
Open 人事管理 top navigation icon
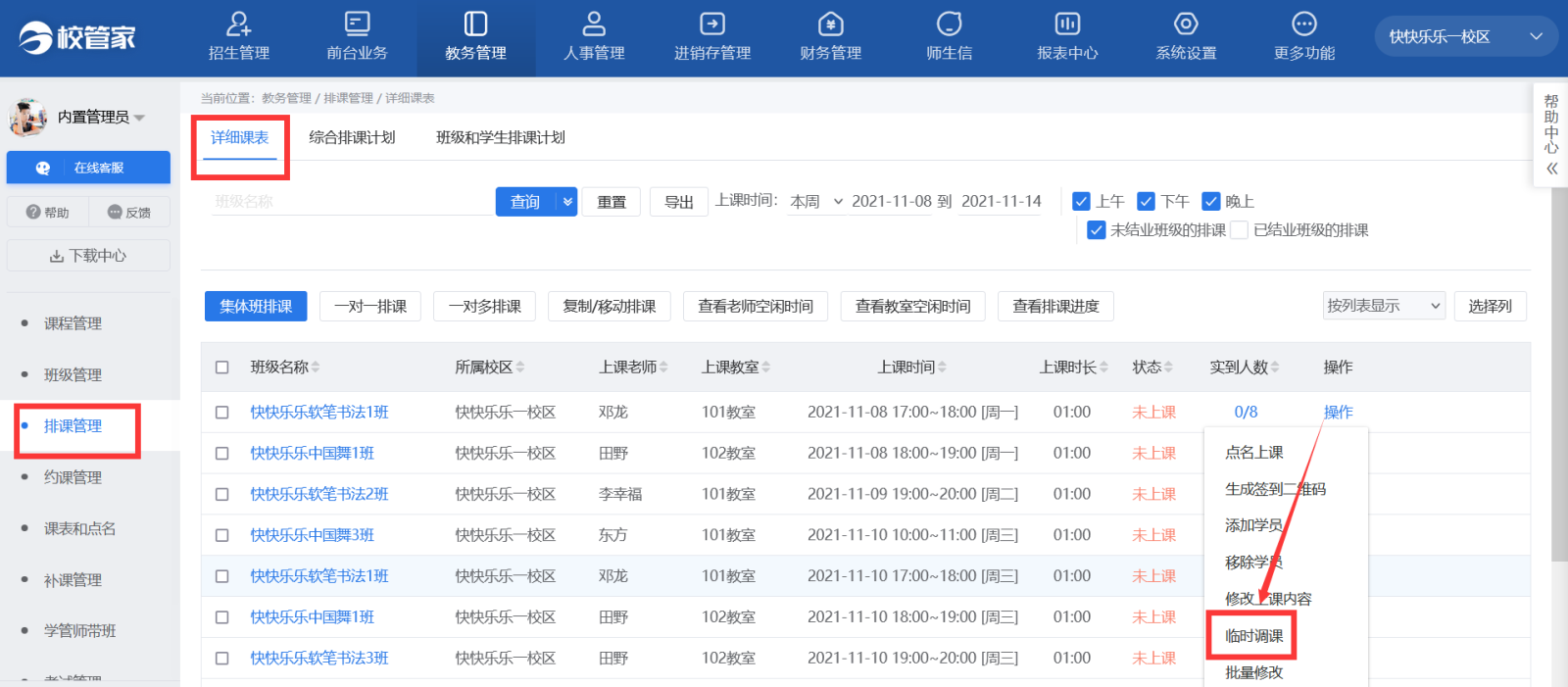click(594, 24)
